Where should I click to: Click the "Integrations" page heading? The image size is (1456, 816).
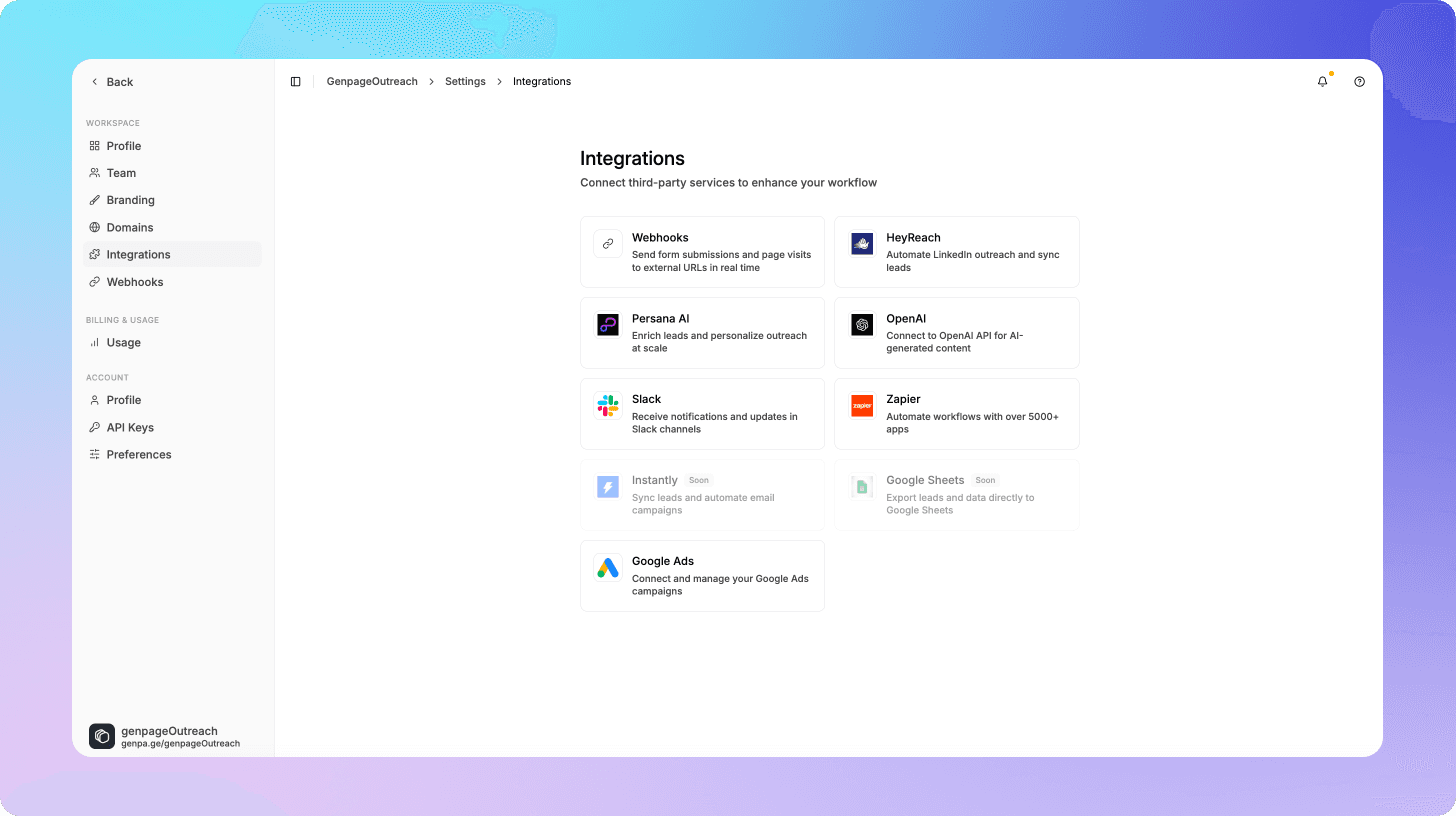click(x=632, y=158)
